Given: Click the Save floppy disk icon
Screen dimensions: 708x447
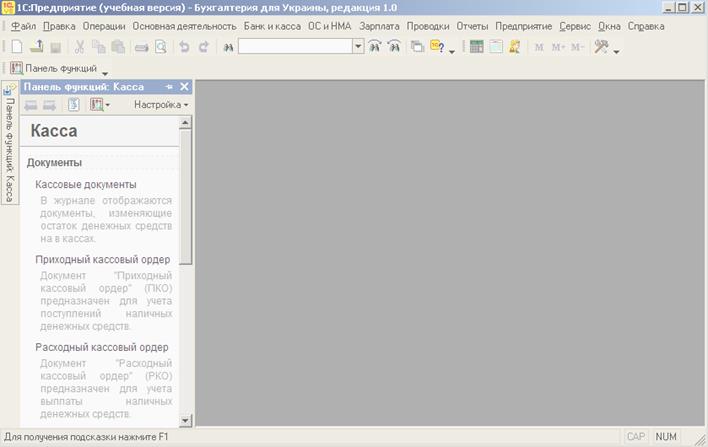Looking at the screenshot, I should (x=56, y=47).
